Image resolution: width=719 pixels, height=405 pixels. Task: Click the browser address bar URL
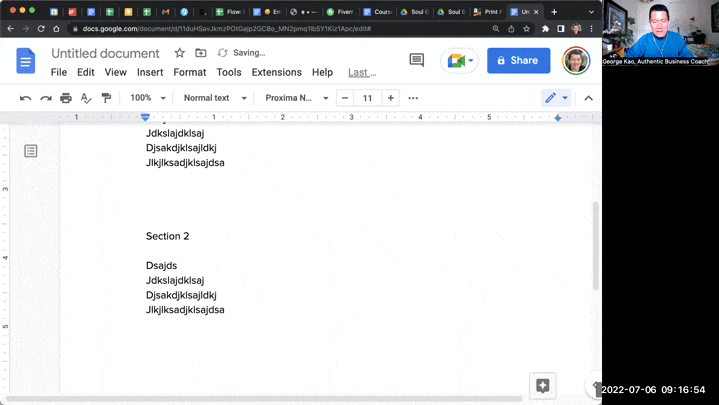[x=227, y=28]
